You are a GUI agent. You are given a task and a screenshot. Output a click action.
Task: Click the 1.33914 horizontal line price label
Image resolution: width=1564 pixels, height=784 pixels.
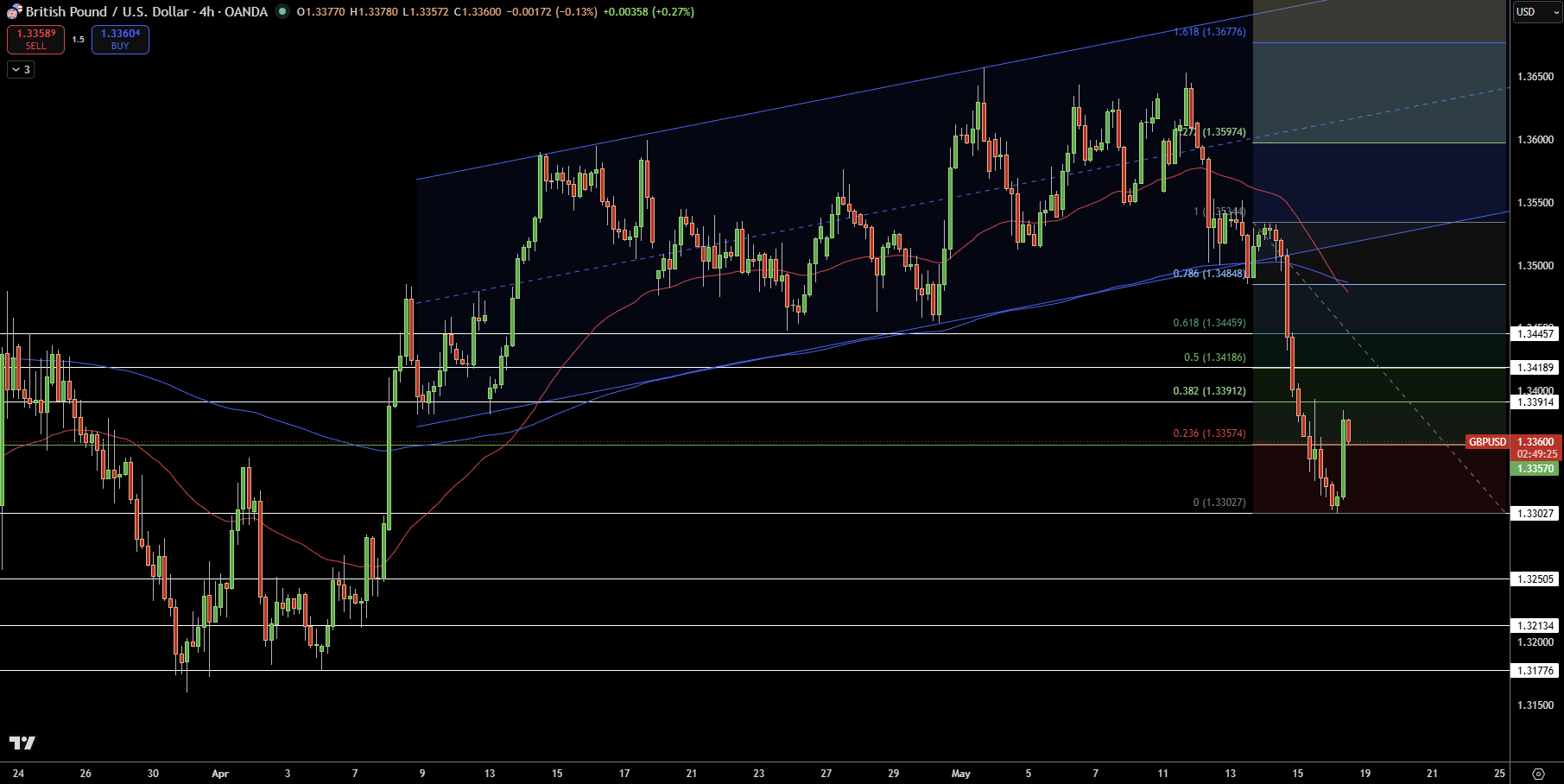pos(1536,402)
